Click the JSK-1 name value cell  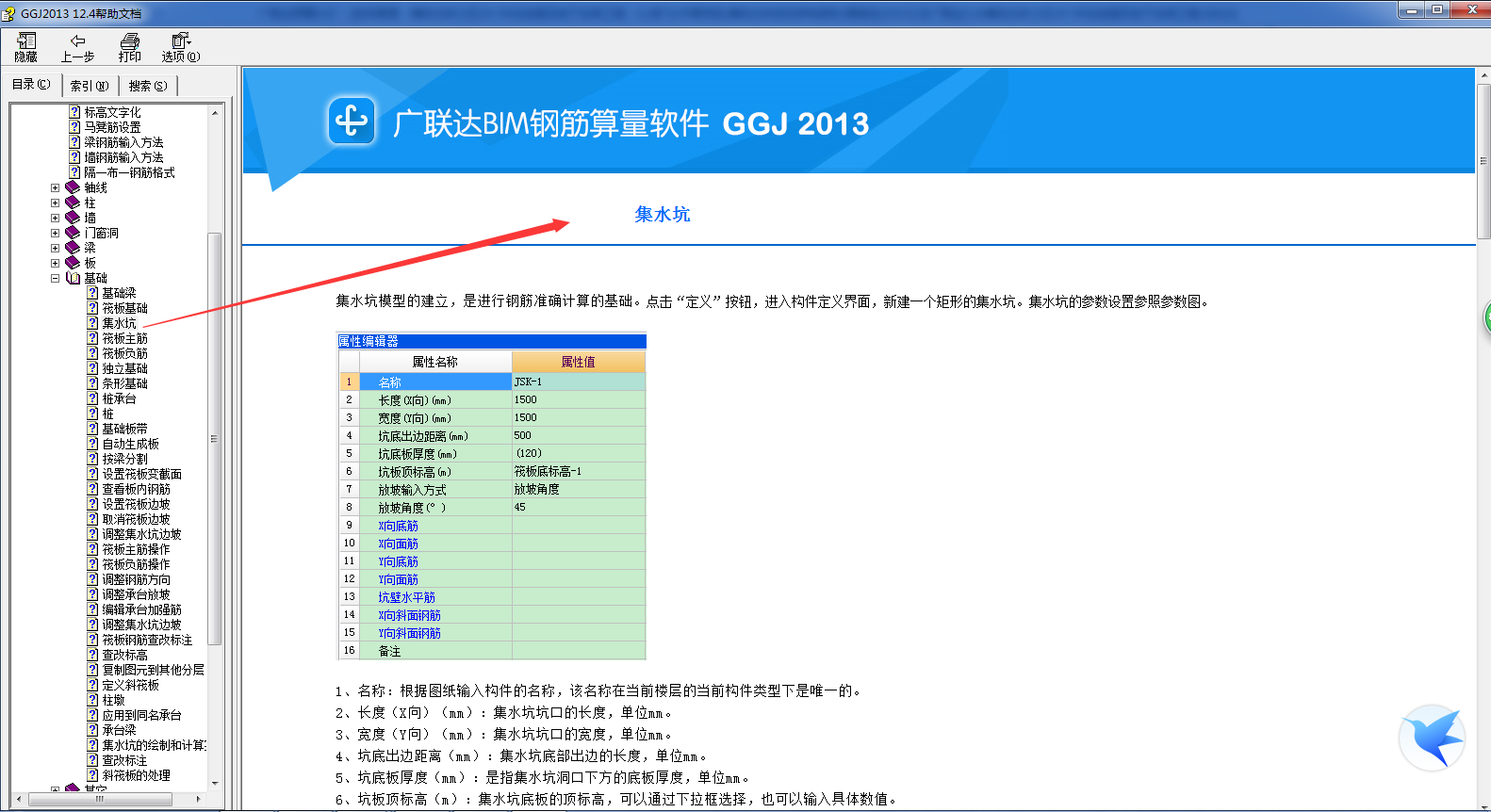coord(579,382)
